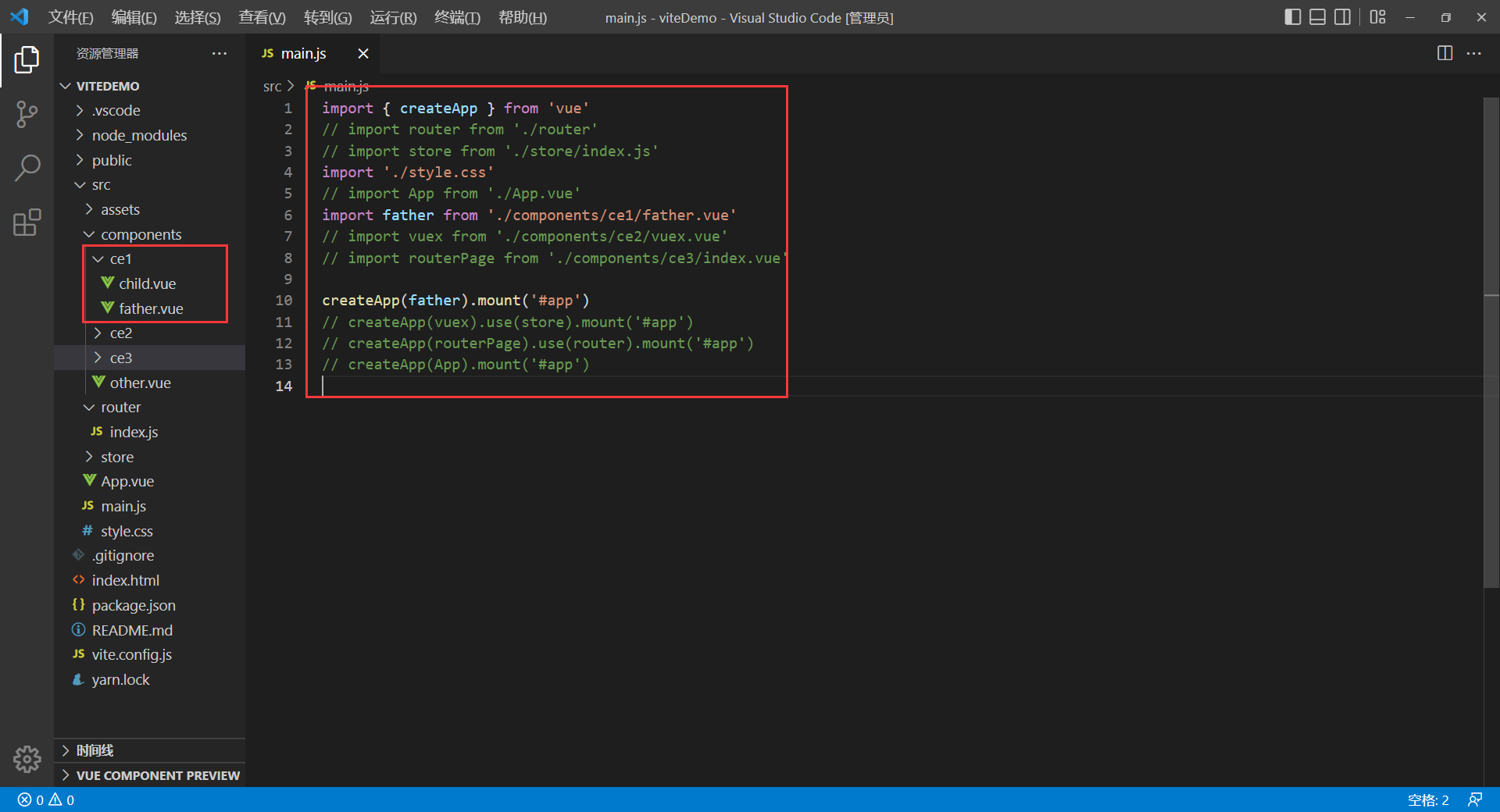Open other.vue in components

(x=149, y=383)
